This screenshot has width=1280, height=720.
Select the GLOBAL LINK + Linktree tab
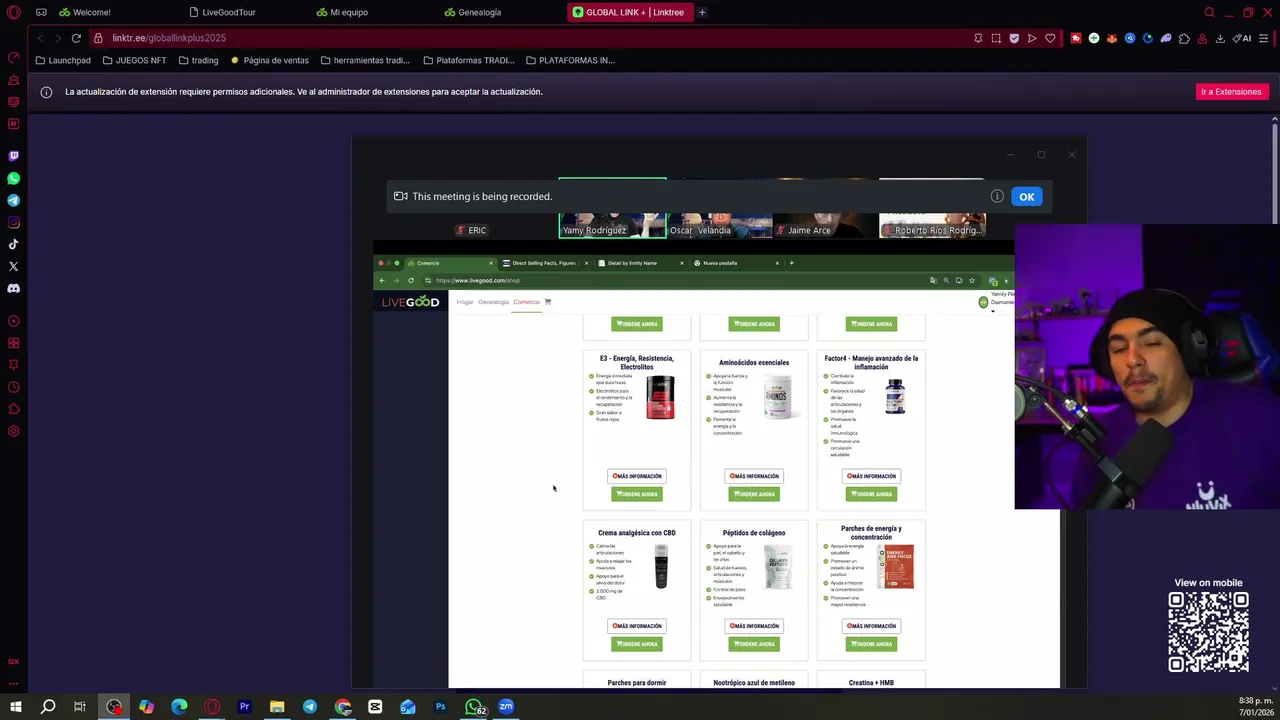[630, 12]
